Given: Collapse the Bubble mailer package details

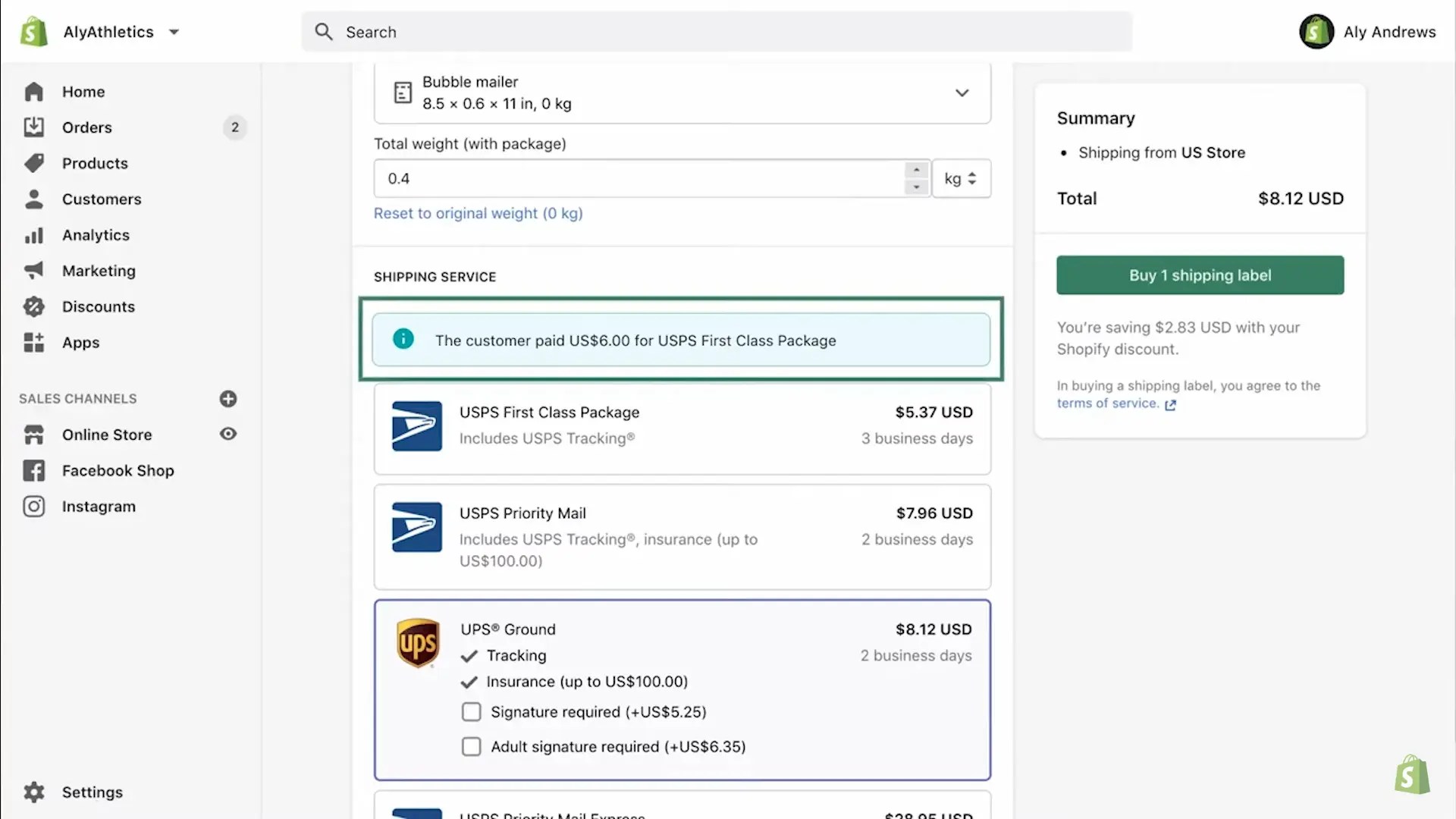Looking at the screenshot, I should [962, 93].
